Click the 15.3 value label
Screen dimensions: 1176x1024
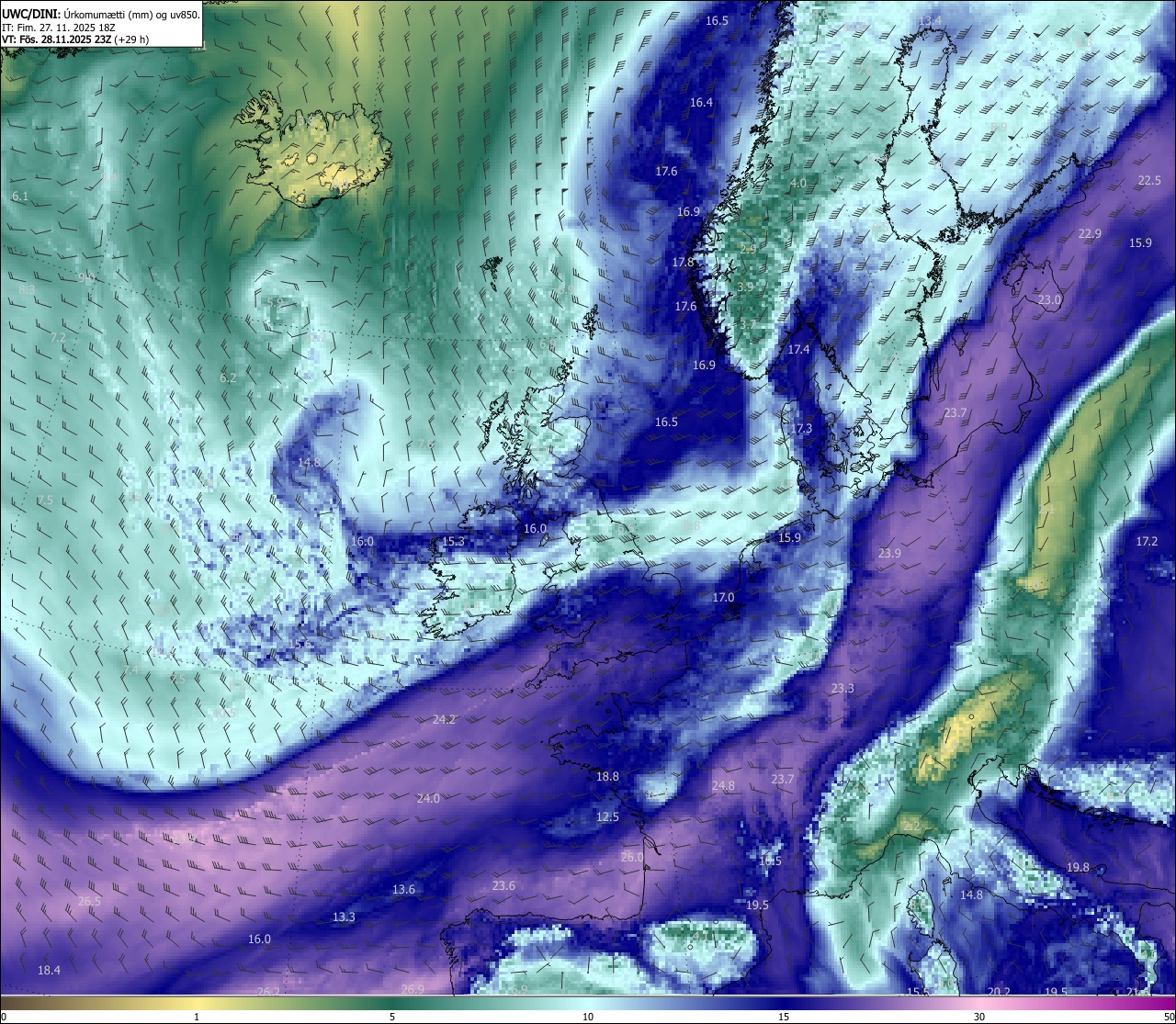tap(453, 542)
